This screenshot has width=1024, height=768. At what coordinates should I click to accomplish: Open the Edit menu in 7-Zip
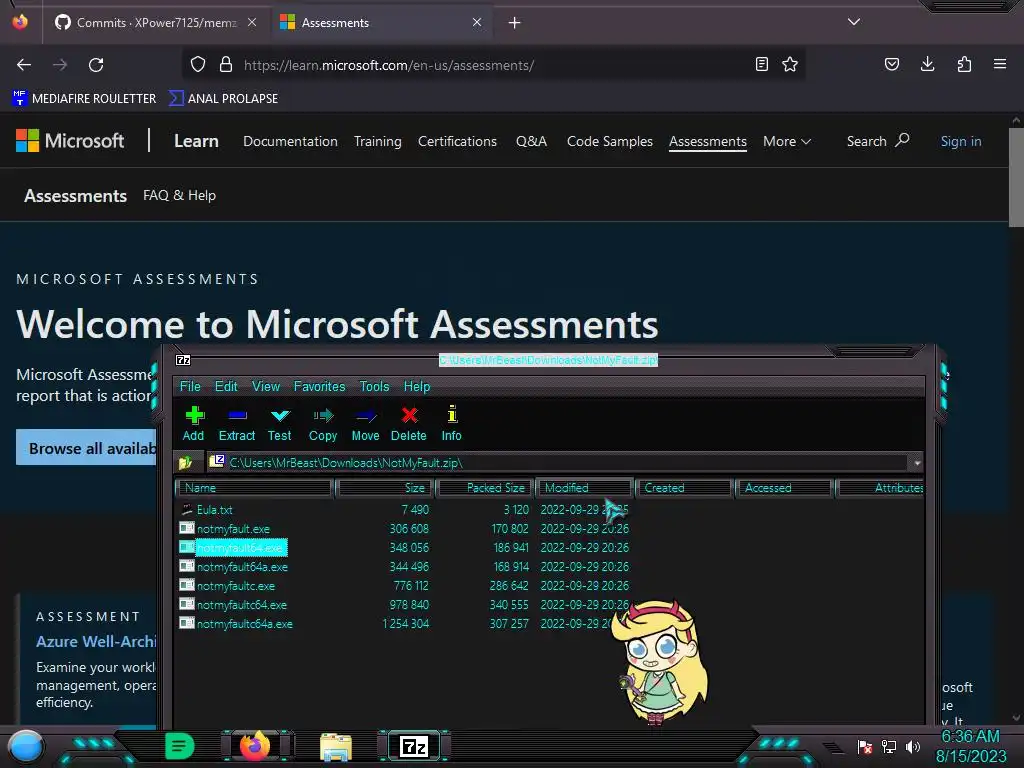click(x=226, y=386)
